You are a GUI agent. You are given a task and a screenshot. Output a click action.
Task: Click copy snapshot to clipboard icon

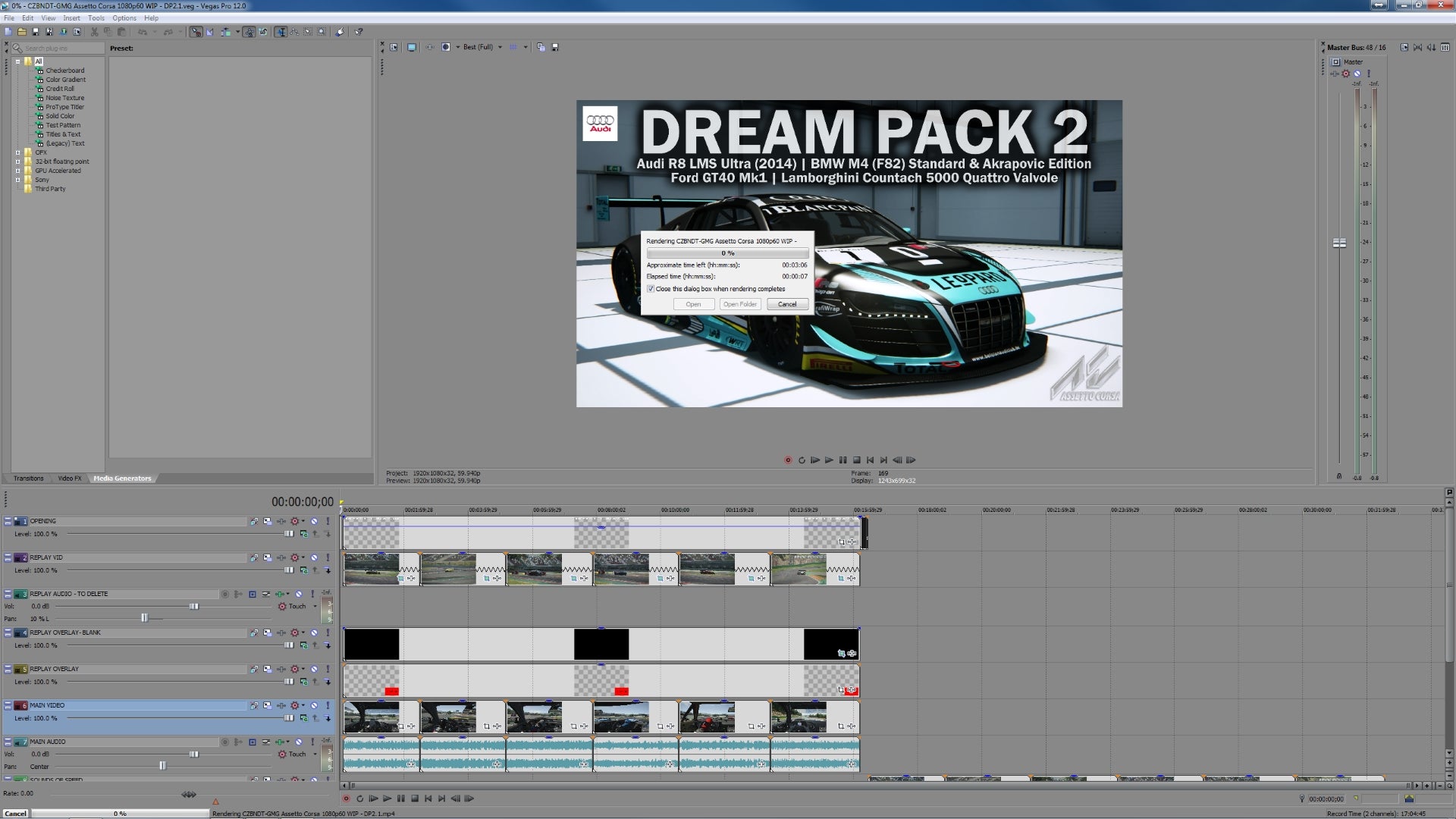541,47
